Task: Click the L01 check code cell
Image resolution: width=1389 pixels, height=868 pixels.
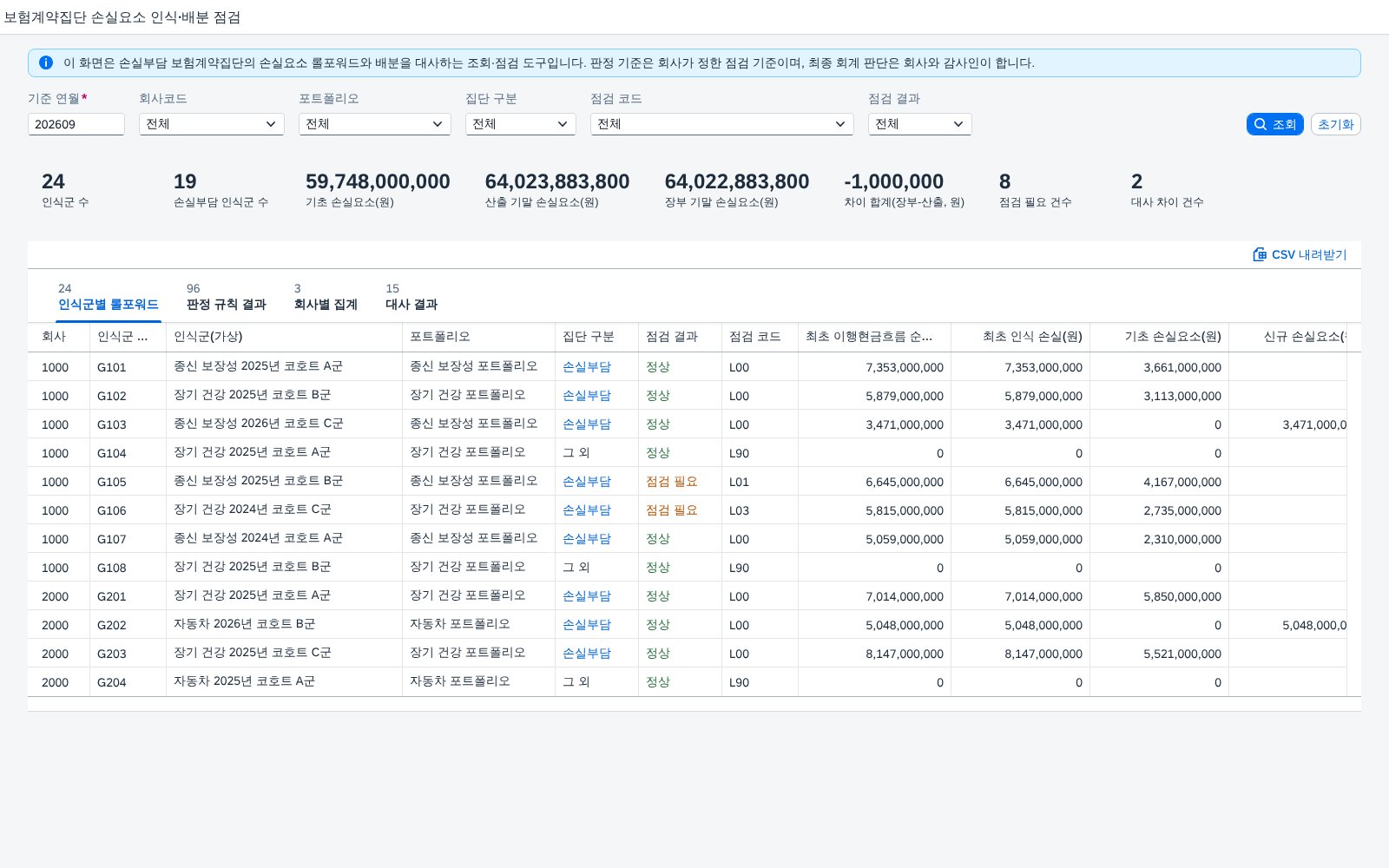Action: [x=760, y=482]
